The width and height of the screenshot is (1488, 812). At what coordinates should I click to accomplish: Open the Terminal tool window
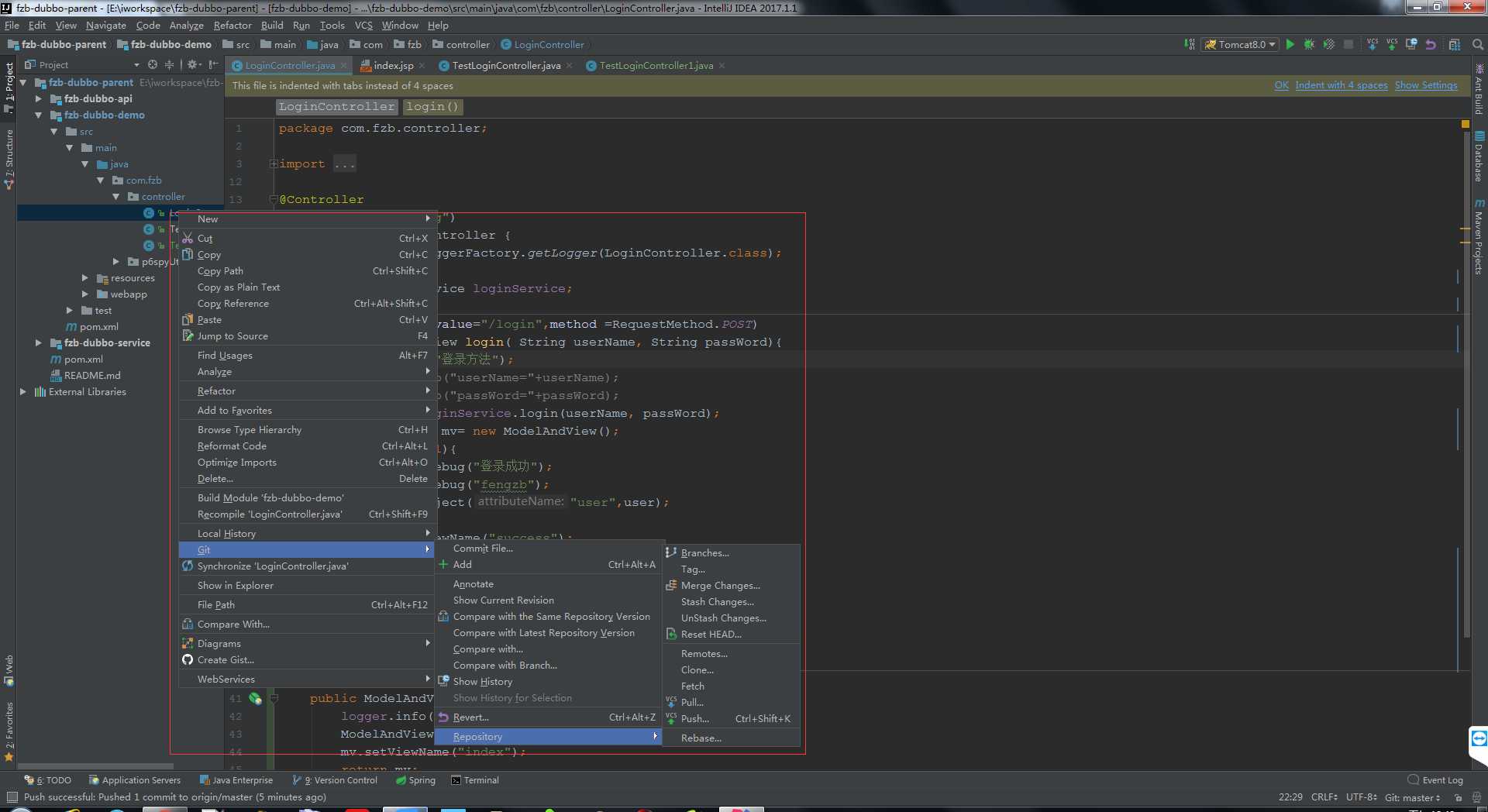(x=475, y=780)
